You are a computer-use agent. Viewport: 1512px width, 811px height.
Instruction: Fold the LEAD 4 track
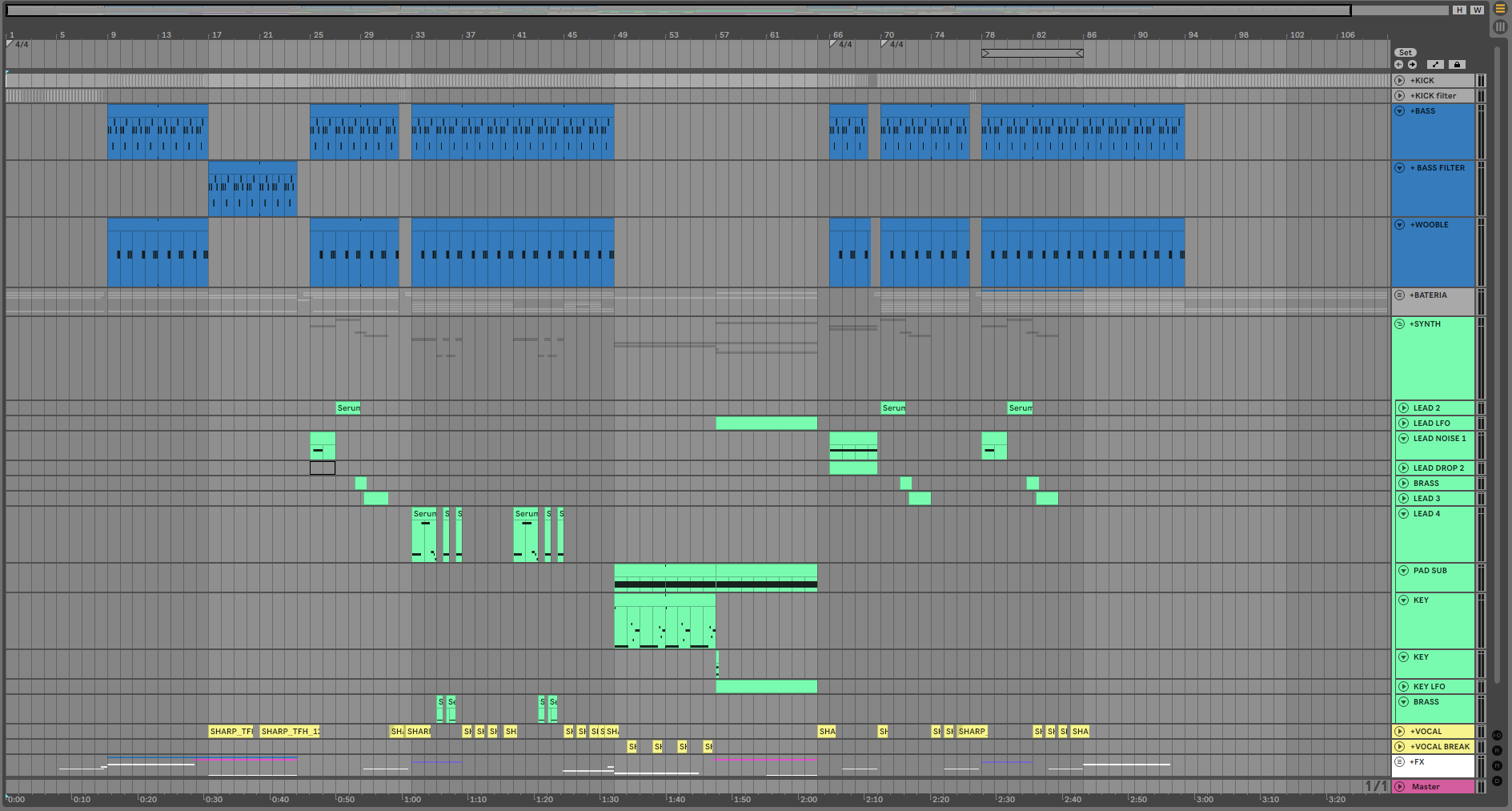point(1404,514)
